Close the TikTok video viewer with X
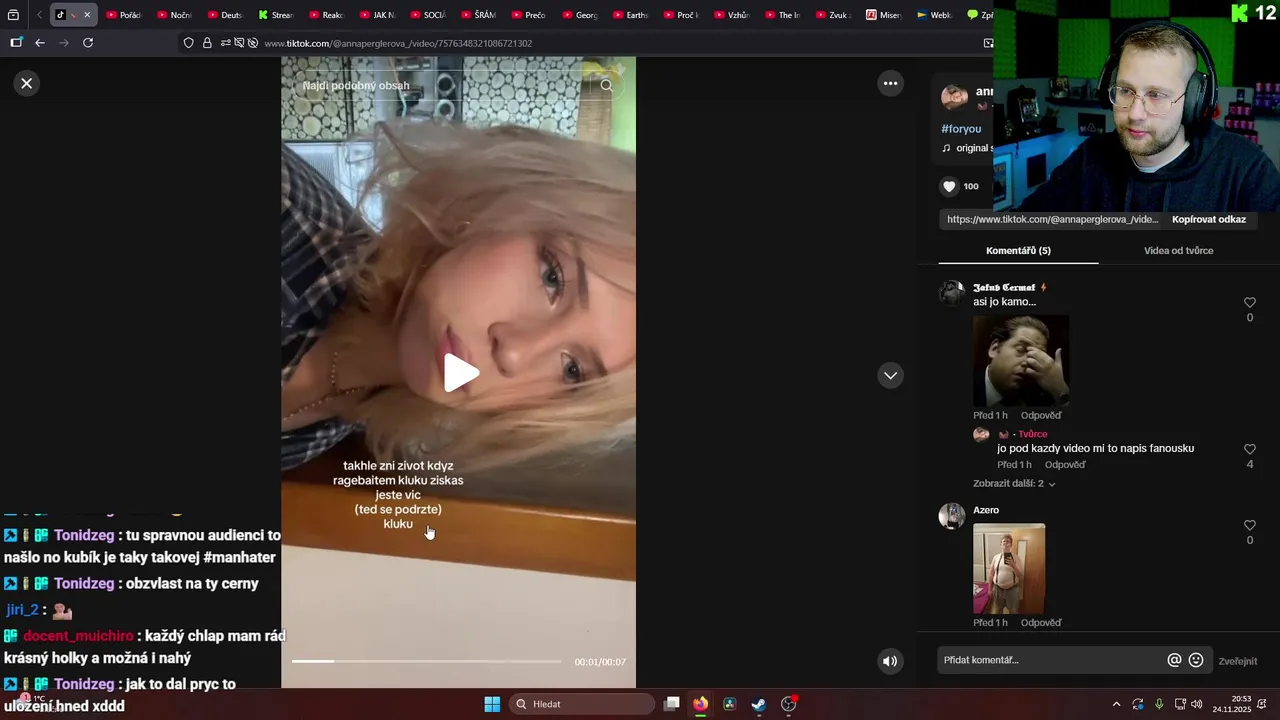1280x720 pixels. pos(27,83)
